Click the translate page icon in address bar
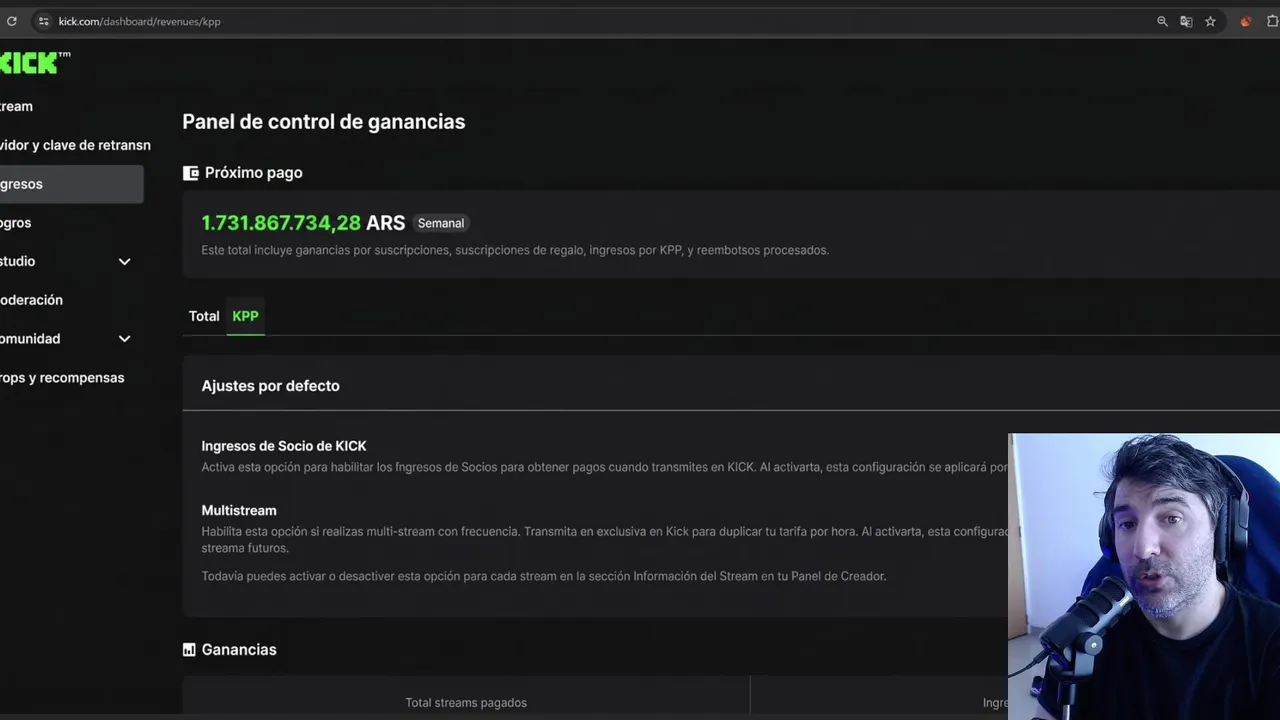1280x720 pixels. [1186, 21]
